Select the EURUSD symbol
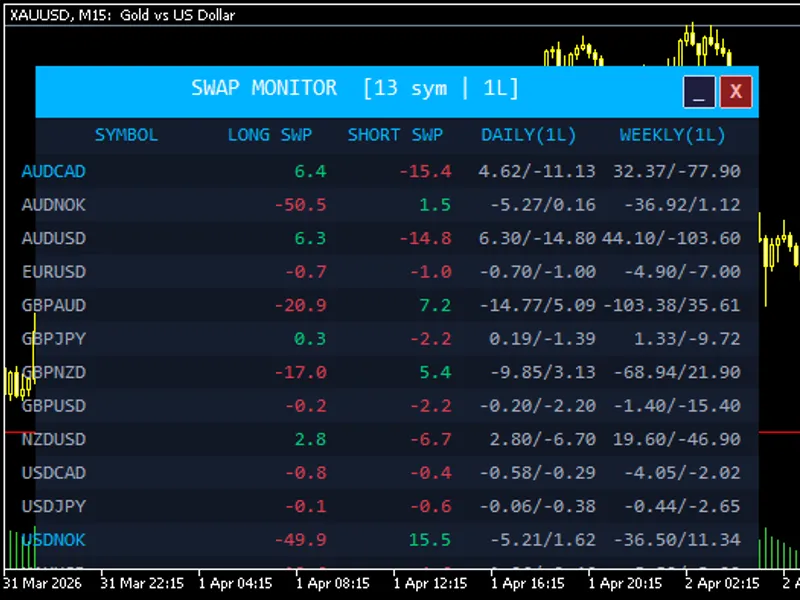The image size is (800, 600). [x=54, y=271]
